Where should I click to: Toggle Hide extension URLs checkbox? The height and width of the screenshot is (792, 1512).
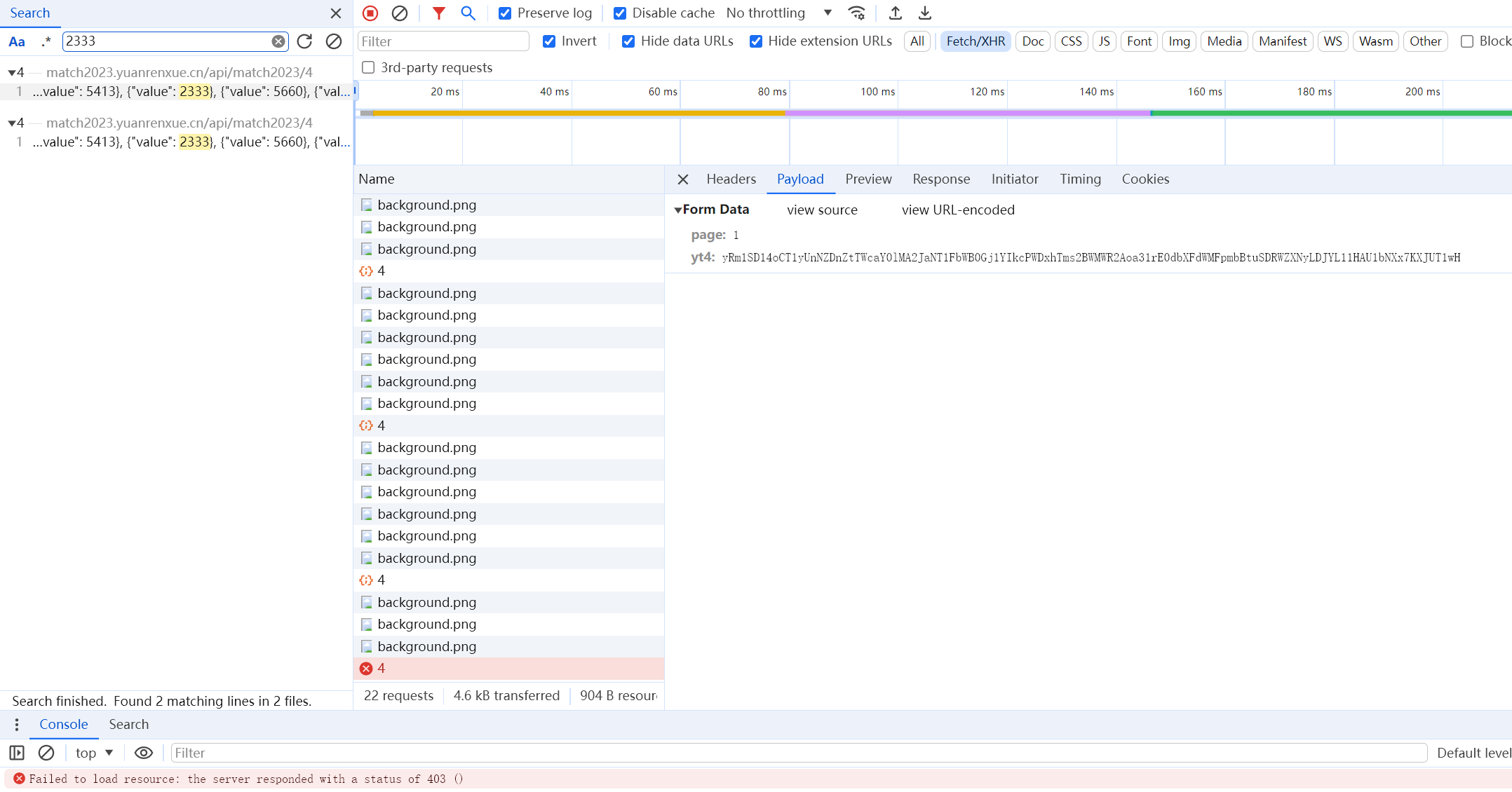(x=756, y=41)
